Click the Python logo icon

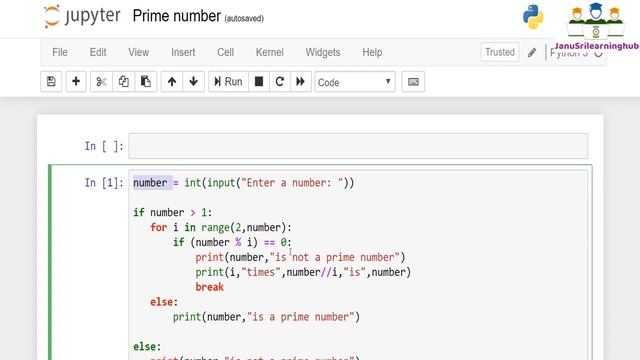(x=533, y=17)
